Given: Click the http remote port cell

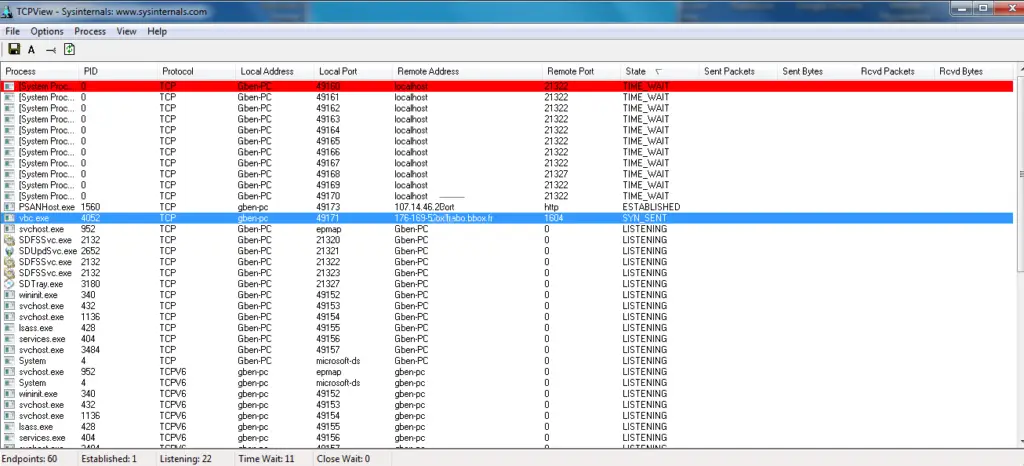Looking at the screenshot, I should tap(551, 207).
